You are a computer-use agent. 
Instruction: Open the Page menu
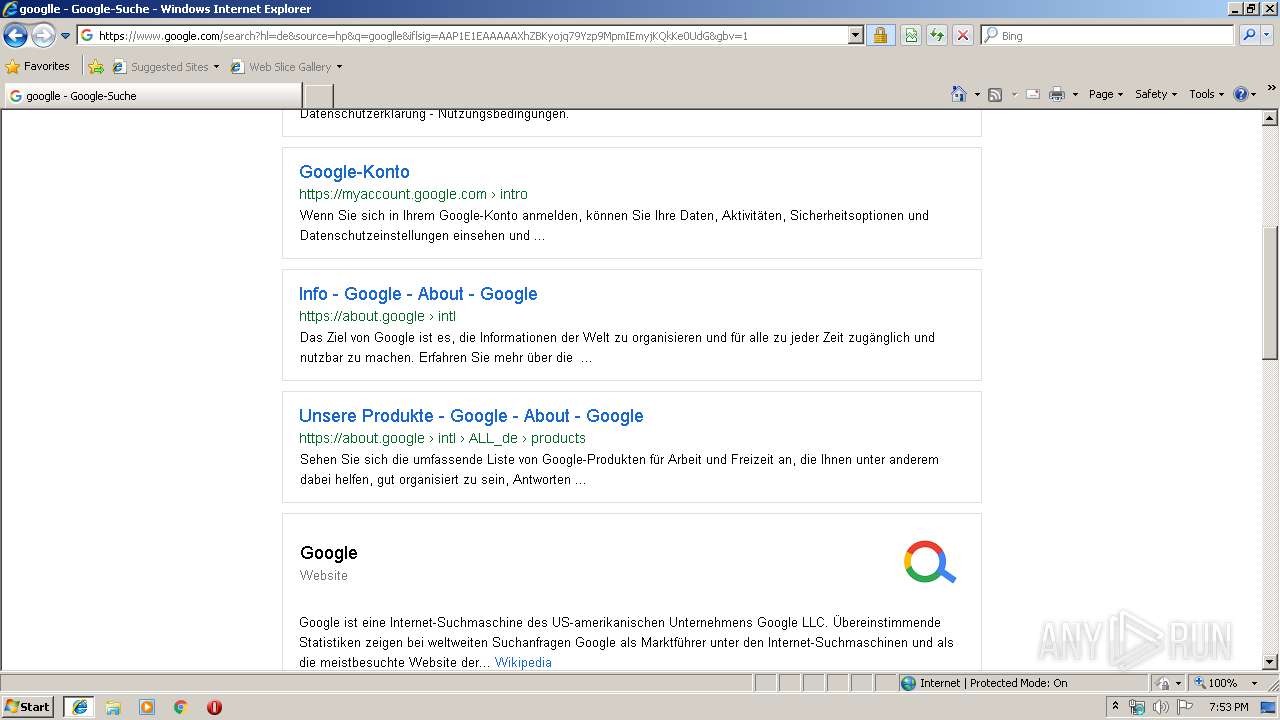[1105, 94]
